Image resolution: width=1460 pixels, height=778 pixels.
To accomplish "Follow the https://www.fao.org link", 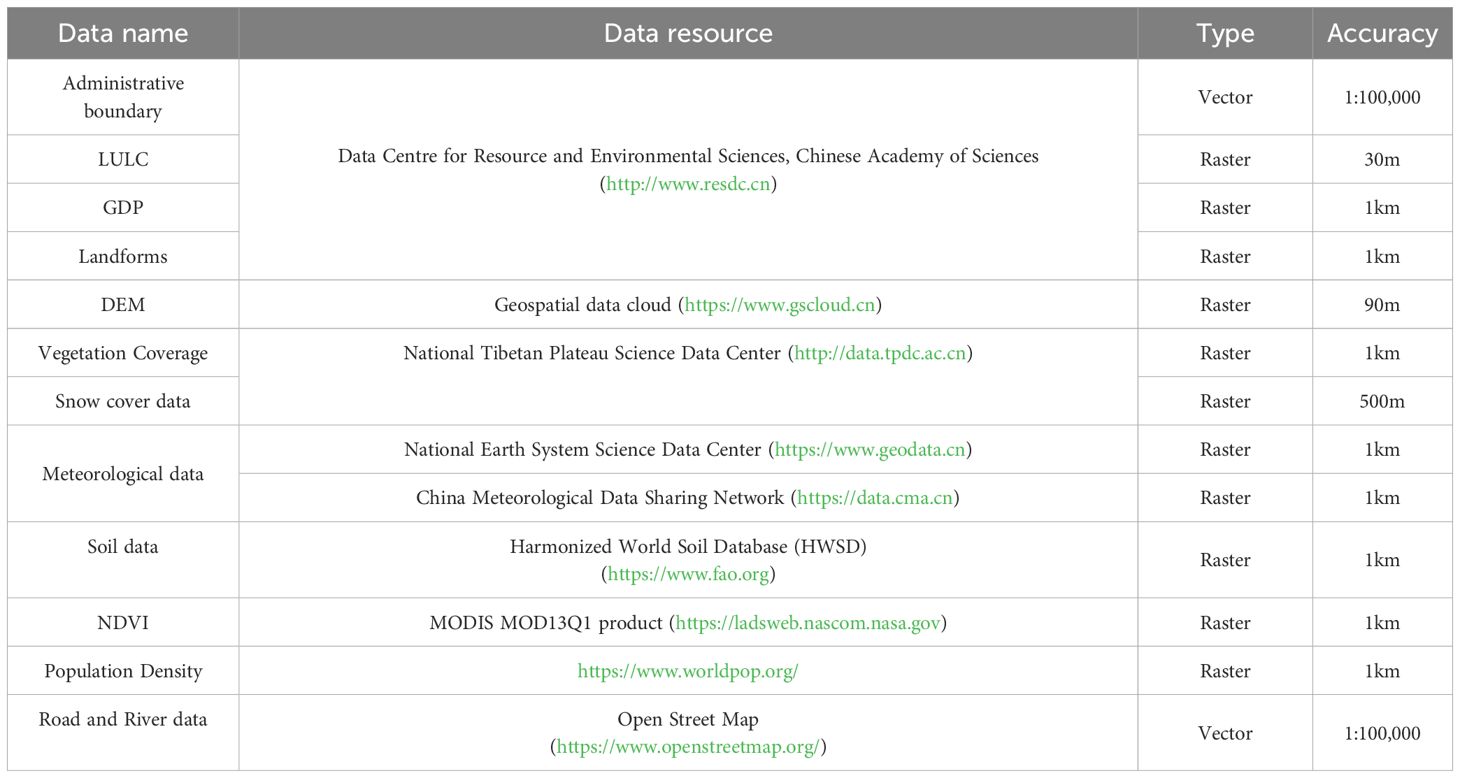I will click(x=688, y=574).
